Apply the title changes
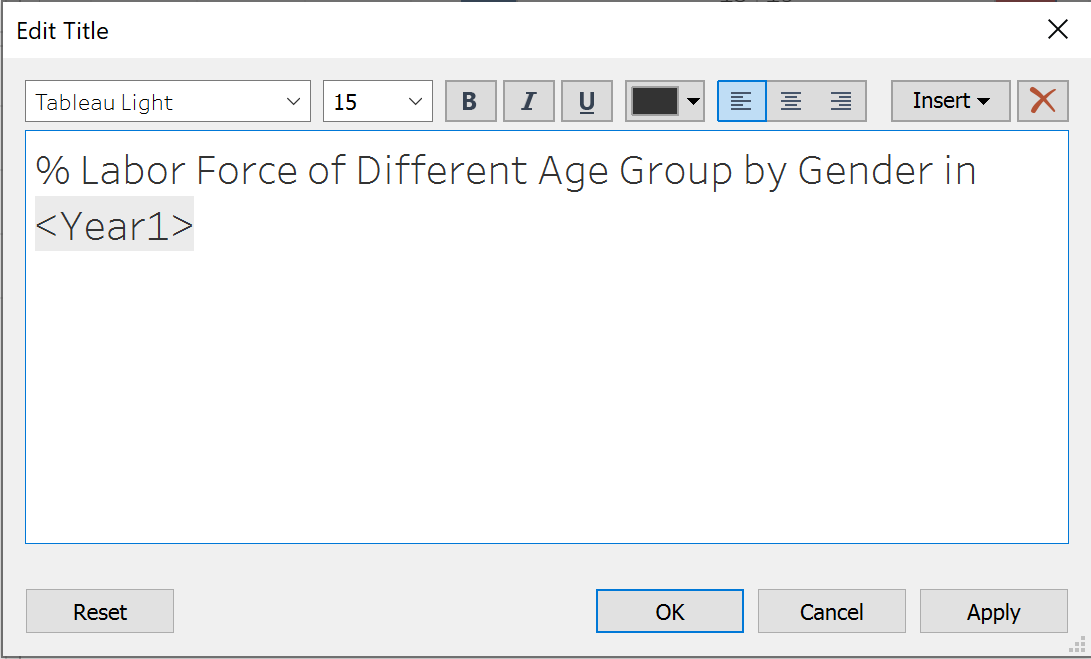 (x=993, y=612)
